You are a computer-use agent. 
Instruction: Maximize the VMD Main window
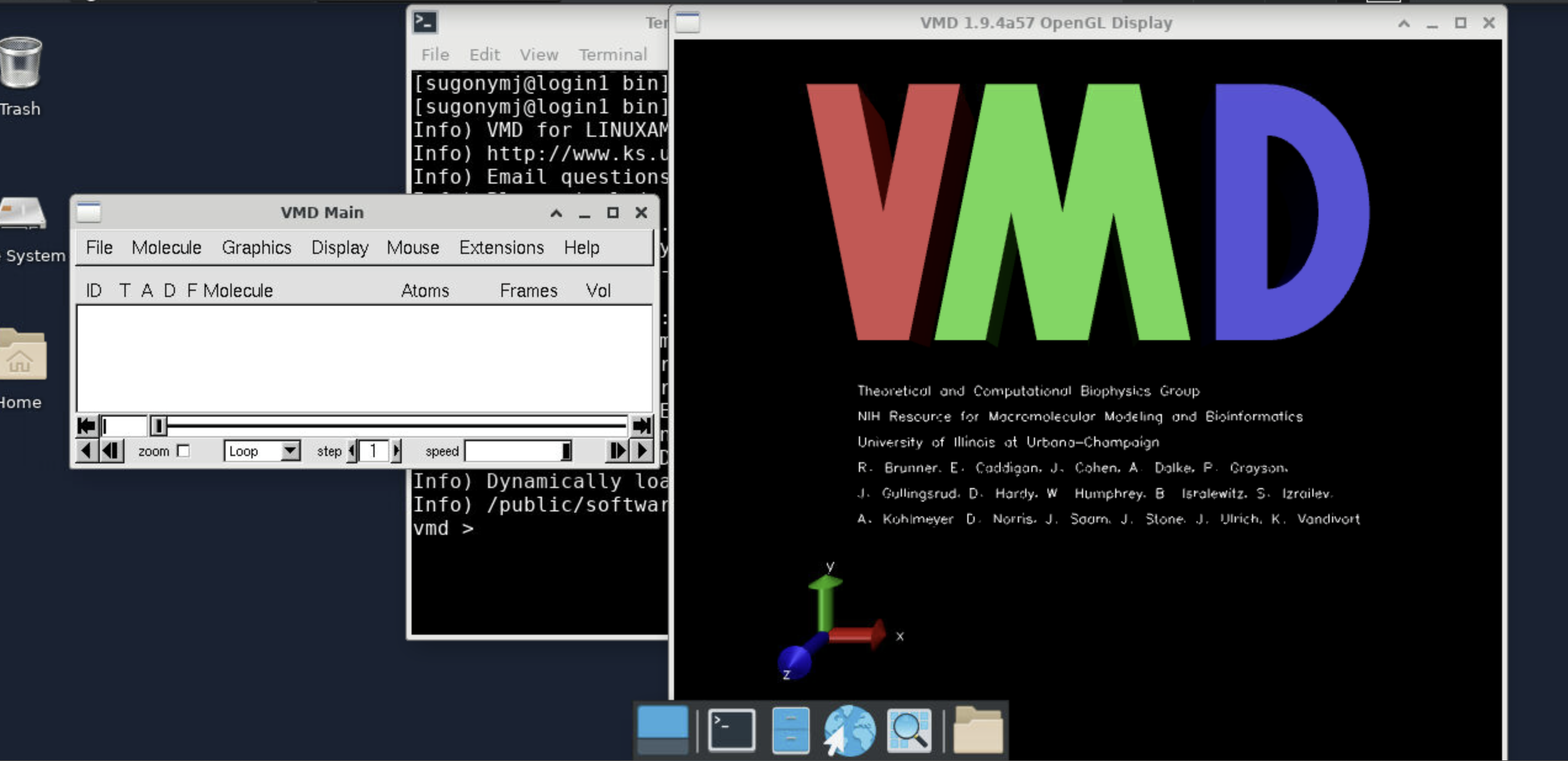click(x=612, y=213)
